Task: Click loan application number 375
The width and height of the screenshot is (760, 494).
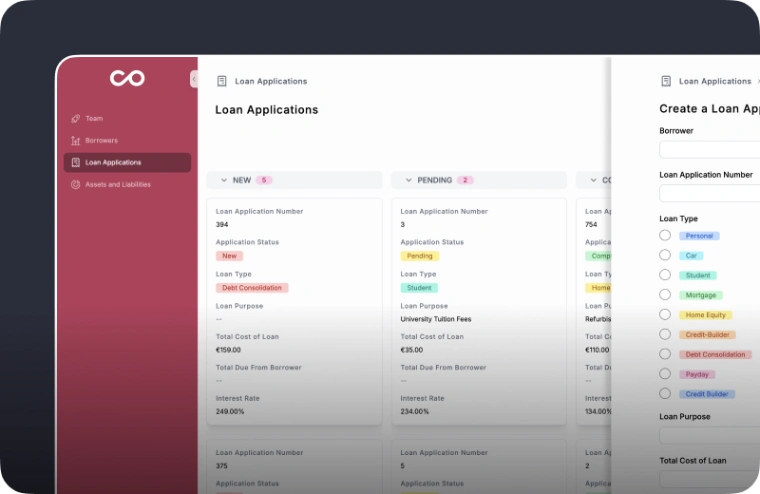Action: point(222,466)
